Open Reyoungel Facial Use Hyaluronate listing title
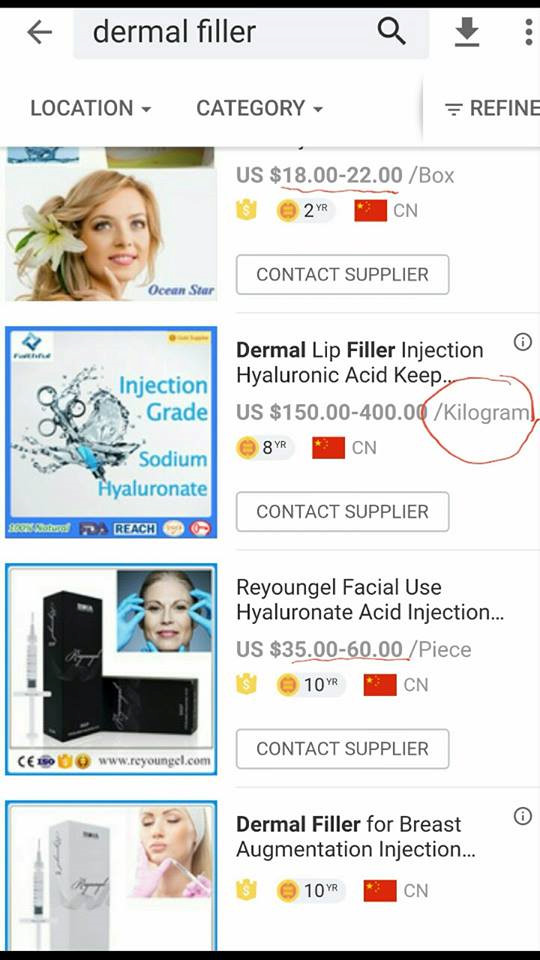Screen dimensions: 540x960 pyautogui.click(x=370, y=599)
